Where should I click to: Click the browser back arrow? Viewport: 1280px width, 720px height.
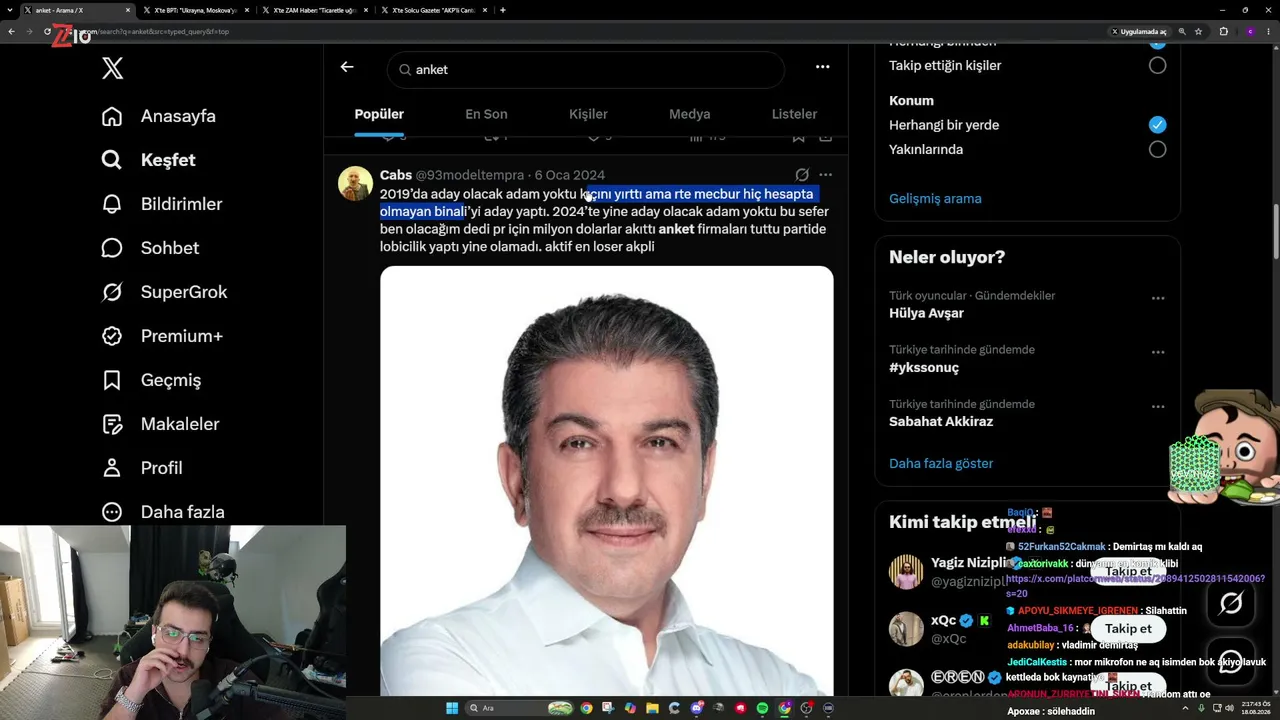[11, 31]
